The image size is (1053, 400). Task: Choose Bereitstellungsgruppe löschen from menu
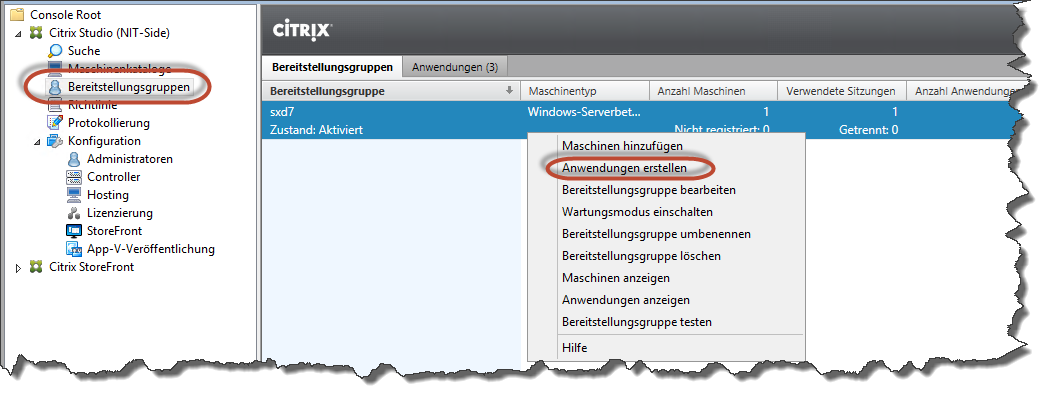pyautogui.click(x=641, y=256)
